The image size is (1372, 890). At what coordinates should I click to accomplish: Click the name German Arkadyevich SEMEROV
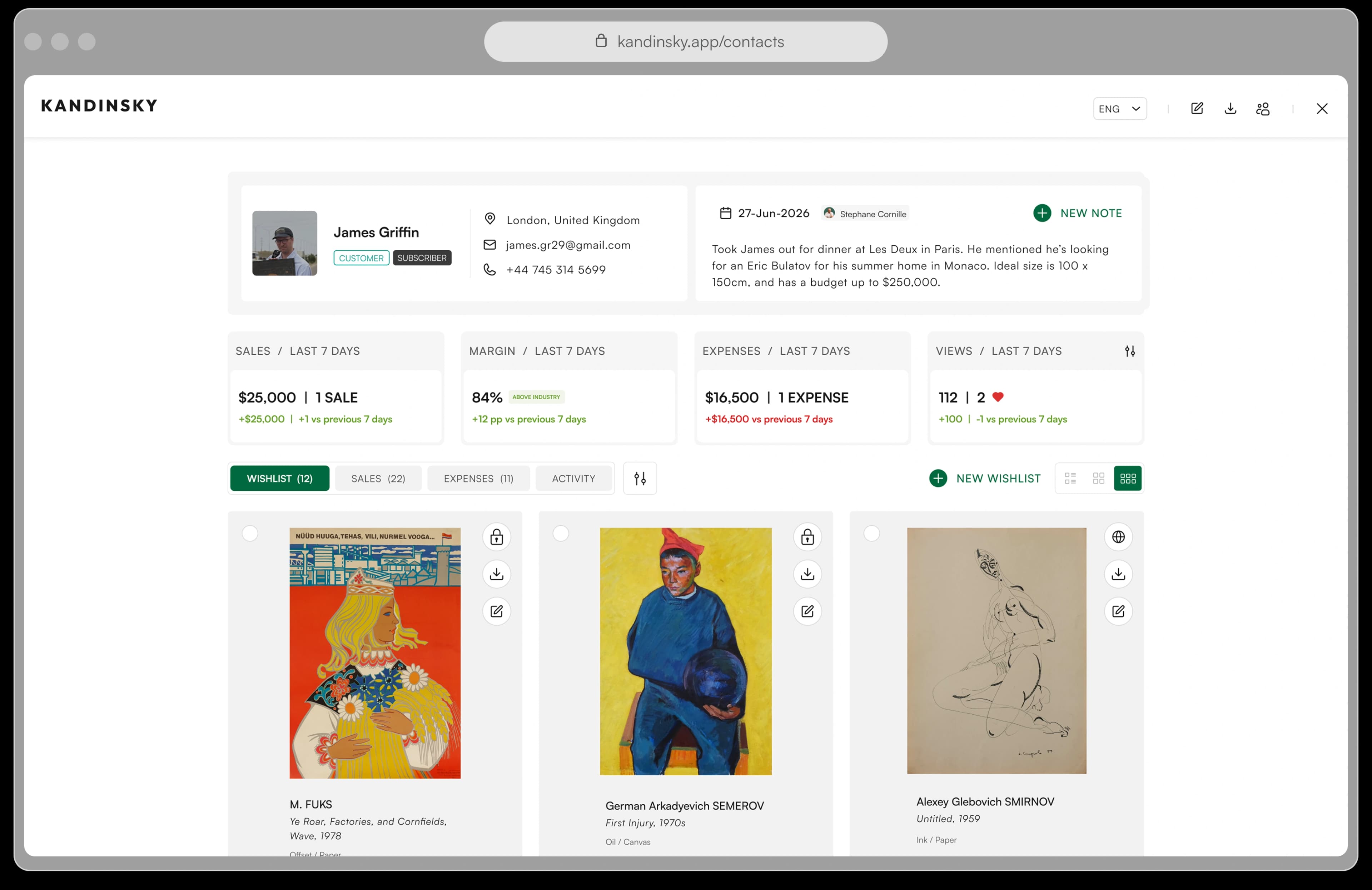coord(684,805)
